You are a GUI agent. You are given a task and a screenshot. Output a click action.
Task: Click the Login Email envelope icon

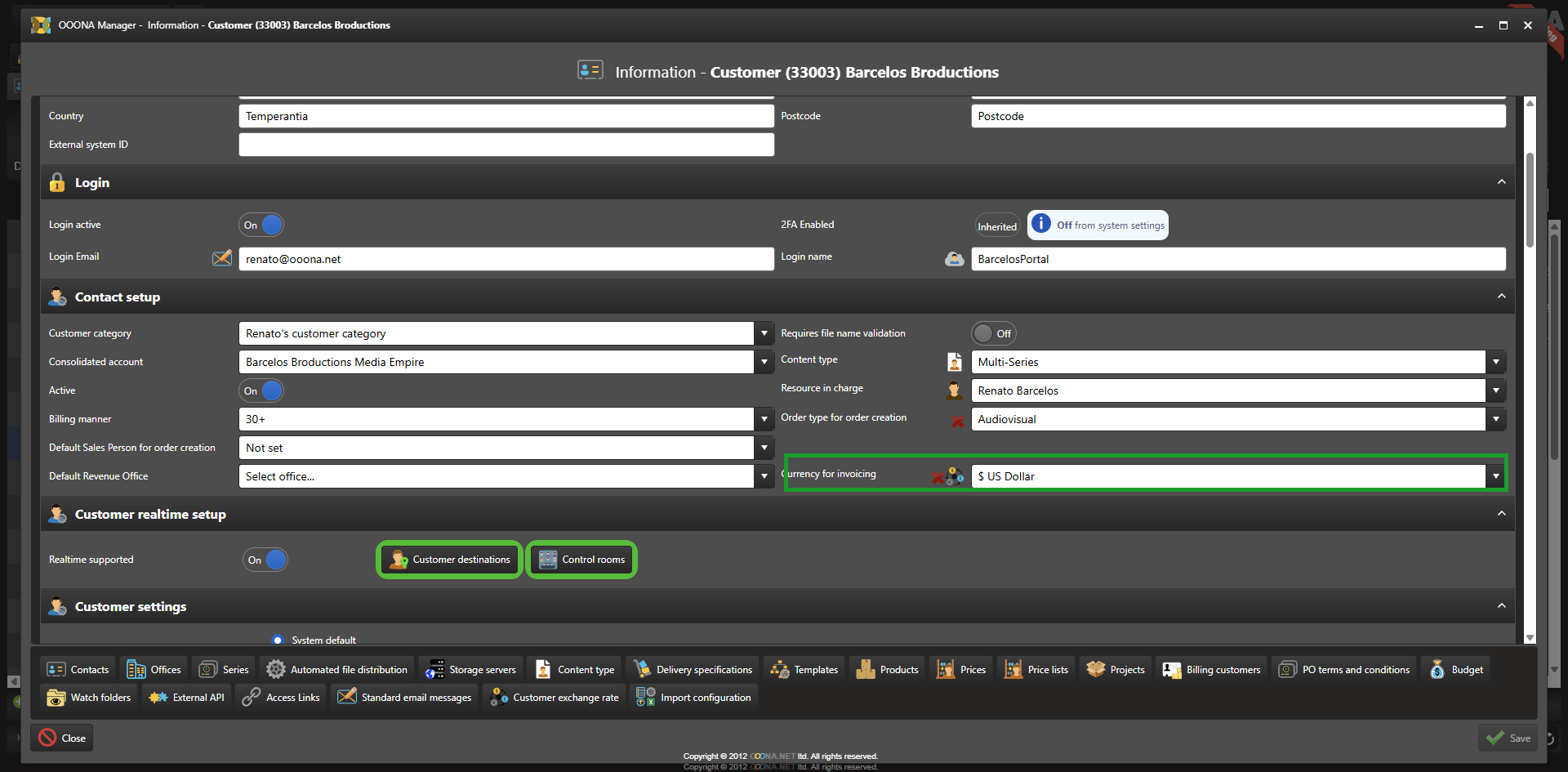pos(221,258)
